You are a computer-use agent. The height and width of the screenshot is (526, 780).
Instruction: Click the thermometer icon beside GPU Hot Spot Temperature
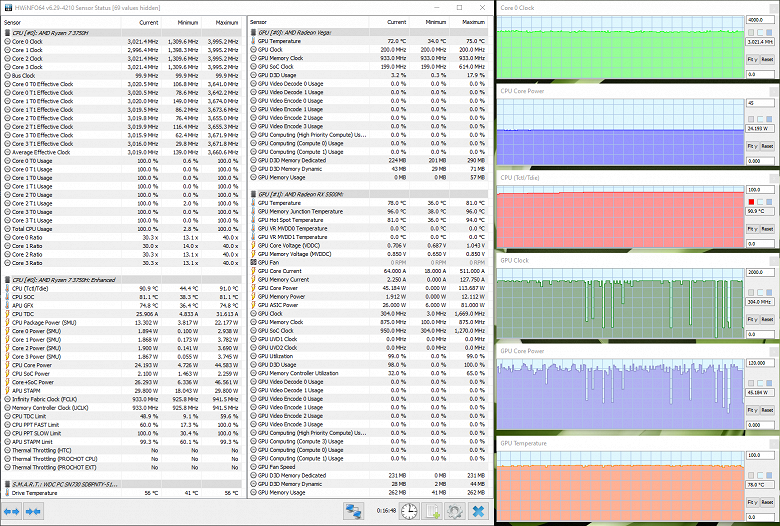pyautogui.click(x=253, y=220)
